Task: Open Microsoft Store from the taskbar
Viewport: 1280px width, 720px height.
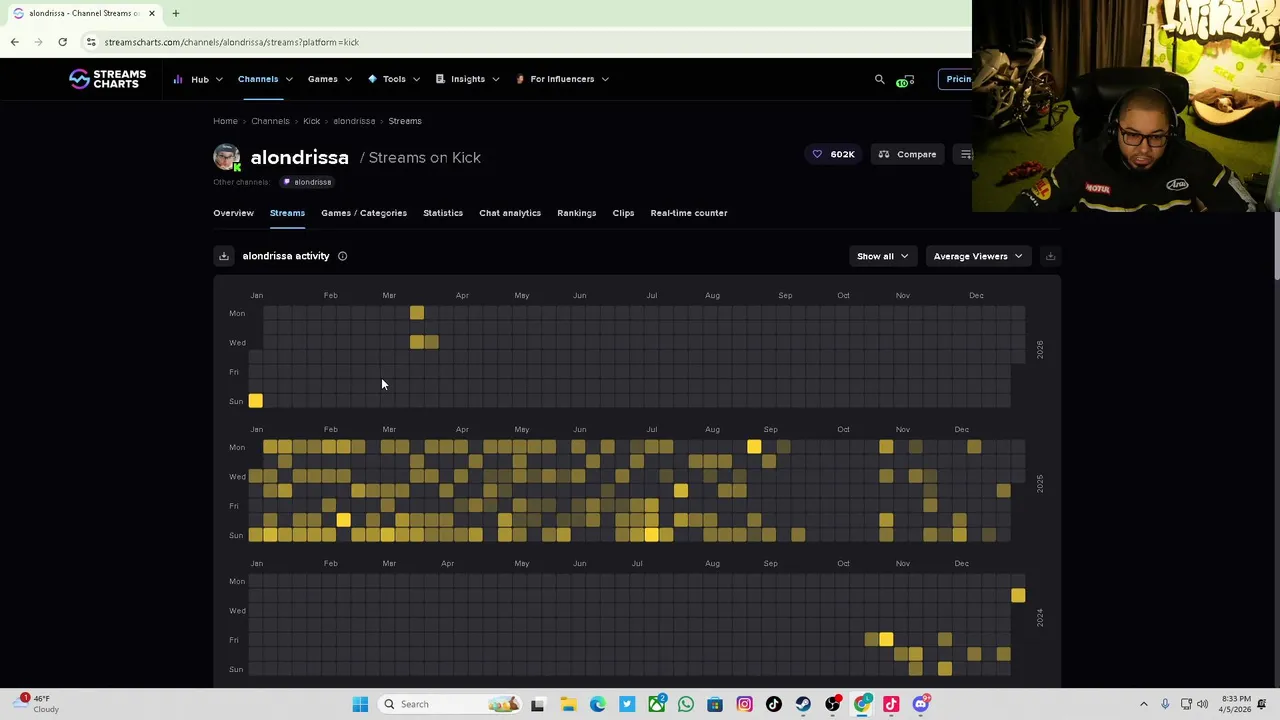Action: (715, 704)
